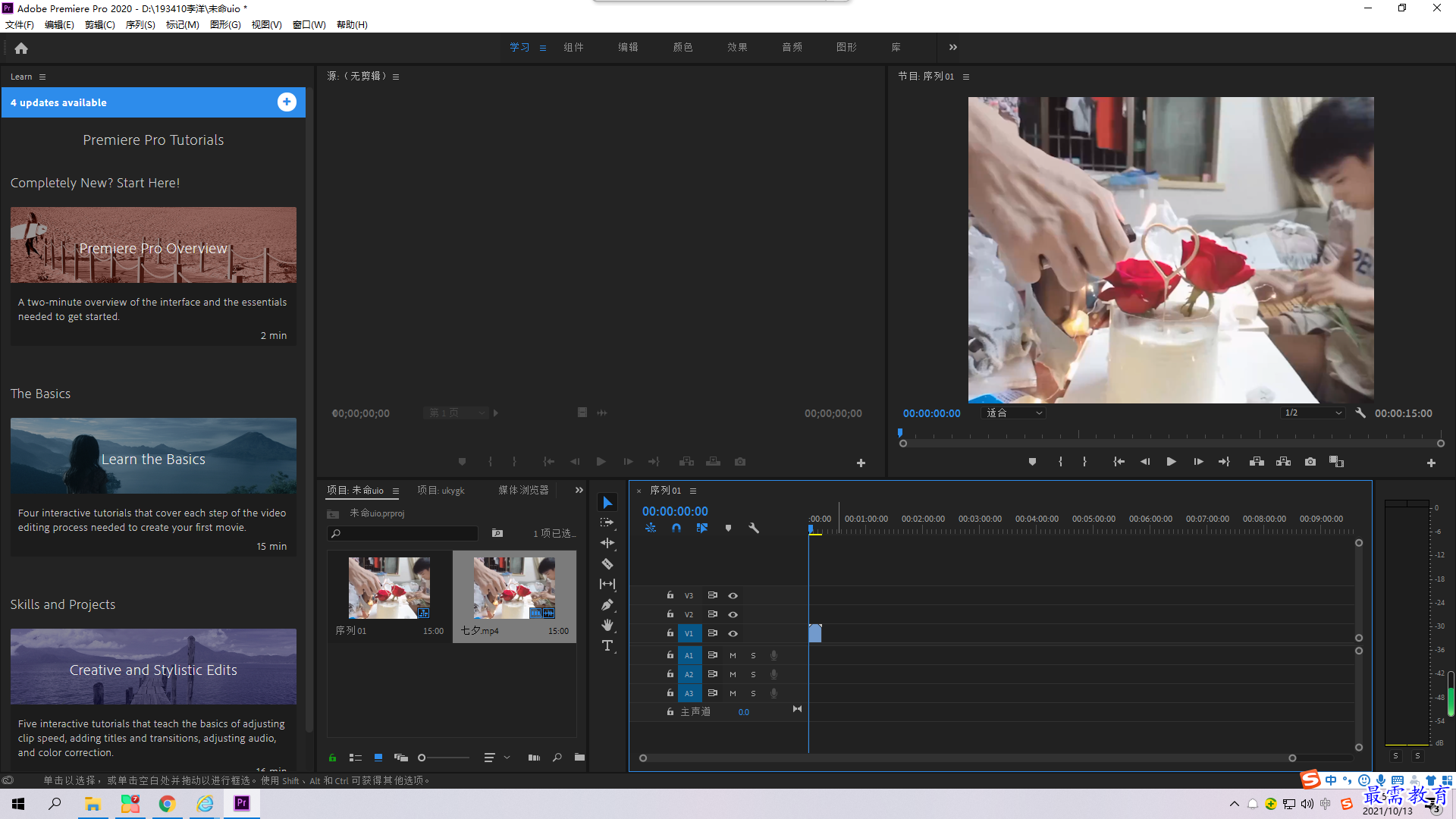Select the Track Select Forward tool
The width and height of the screenshot is (1456, 819).
(x=607, y=522)
